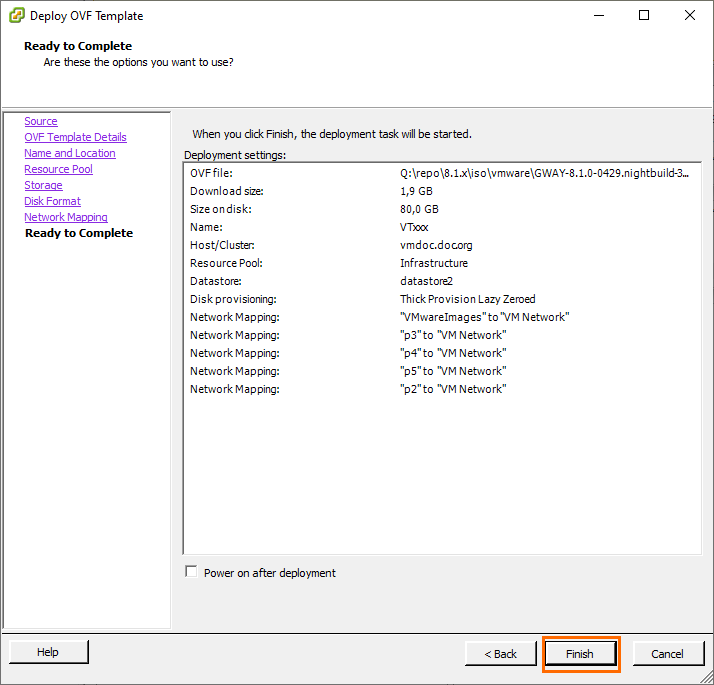Cancel the OVF deployment wizard
The height and width of the screenshot is (685, 714).
(x=667, y=654)
